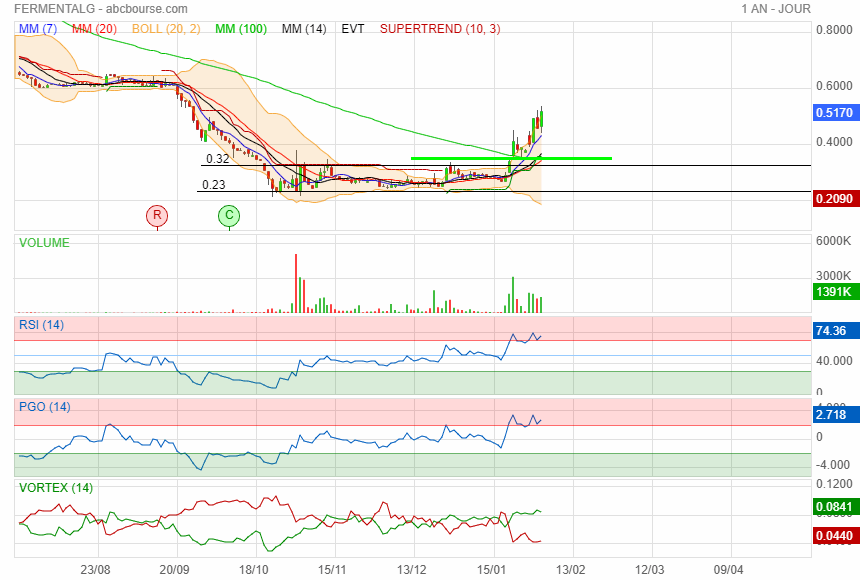Click the 3000K volume axis label
Image resolution: width=860 pixels, height=580 pixels.
[833, 275]
